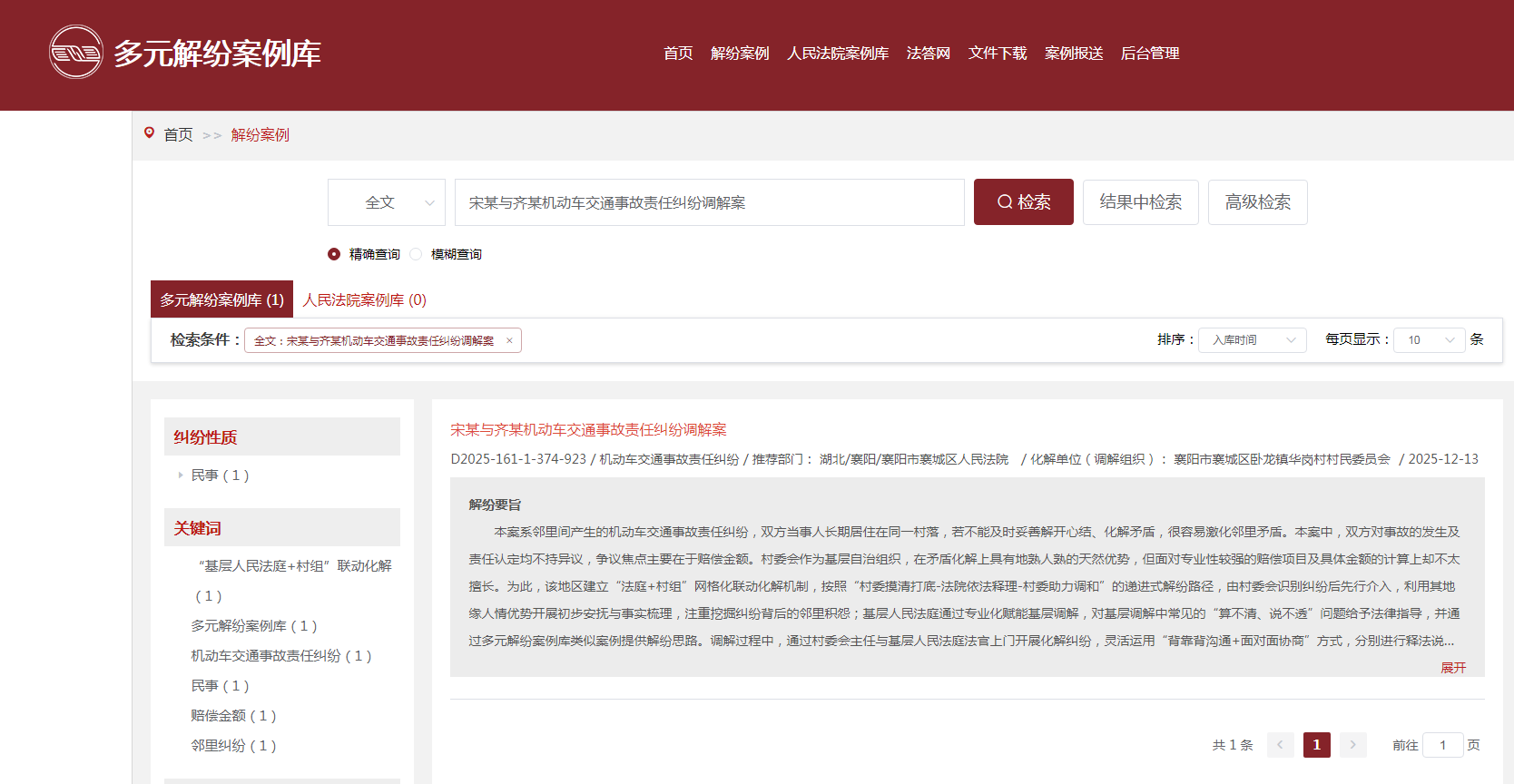Image resolution: width=1514 pixels, height=784 pixels.
Task: Go to previous results page arrow
Action: 1280,745
